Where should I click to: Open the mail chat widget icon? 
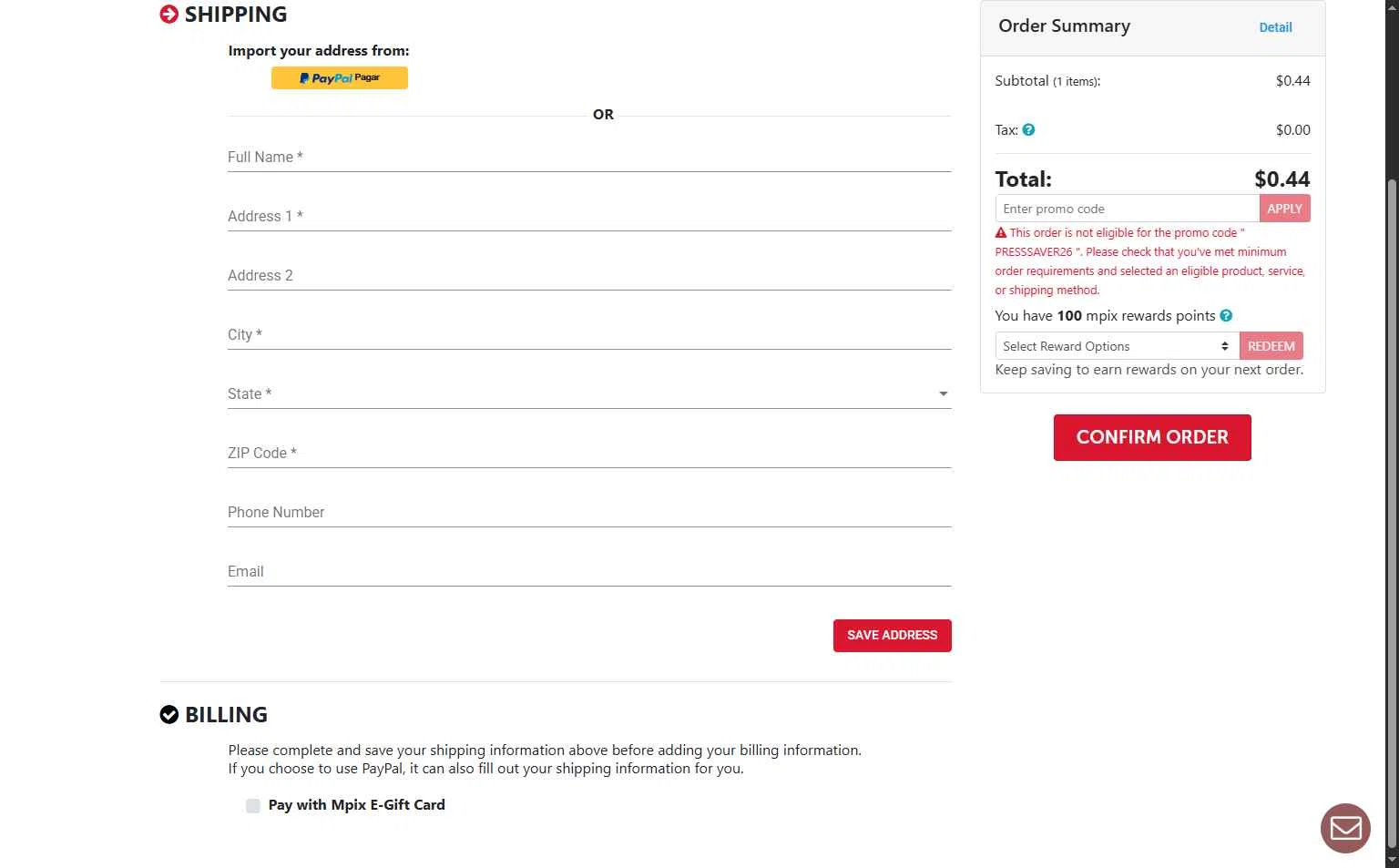[1345, 828]
